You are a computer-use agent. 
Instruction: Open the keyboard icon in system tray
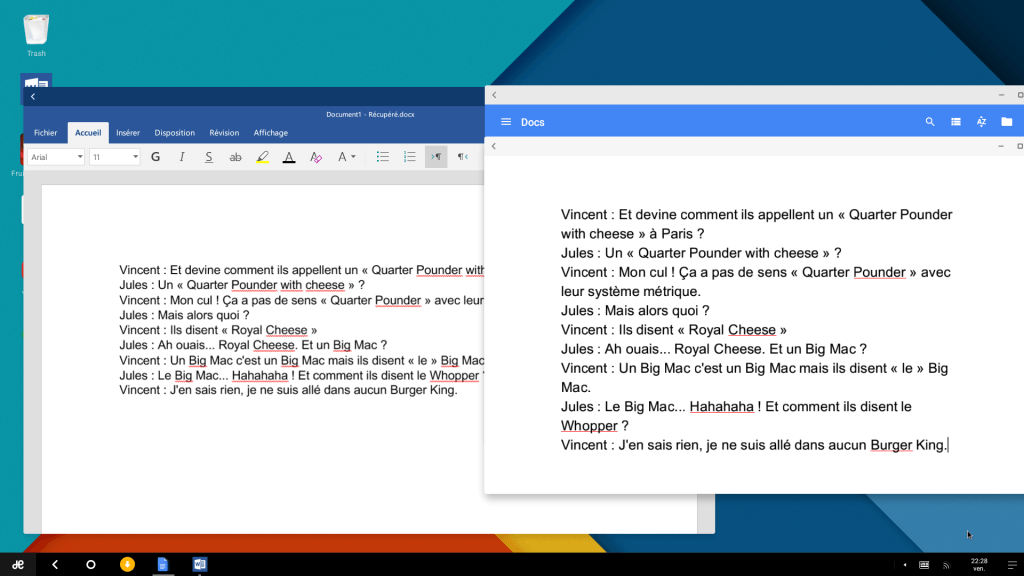924,565
